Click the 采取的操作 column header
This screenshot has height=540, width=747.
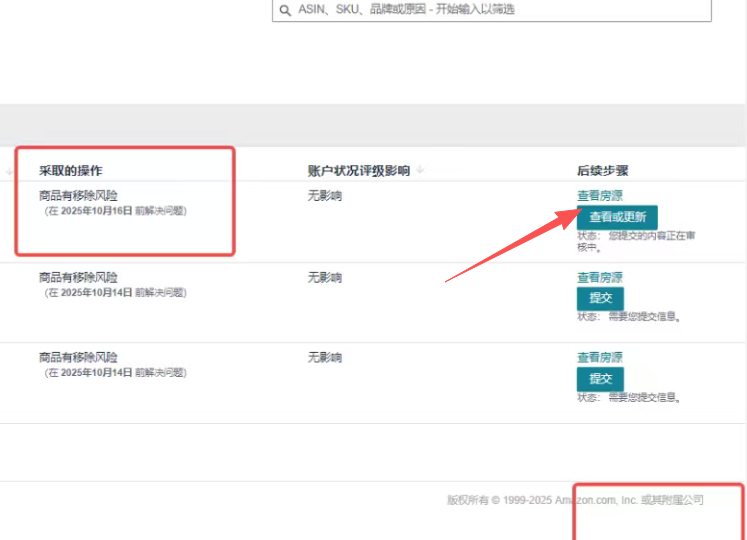(71, 171)
